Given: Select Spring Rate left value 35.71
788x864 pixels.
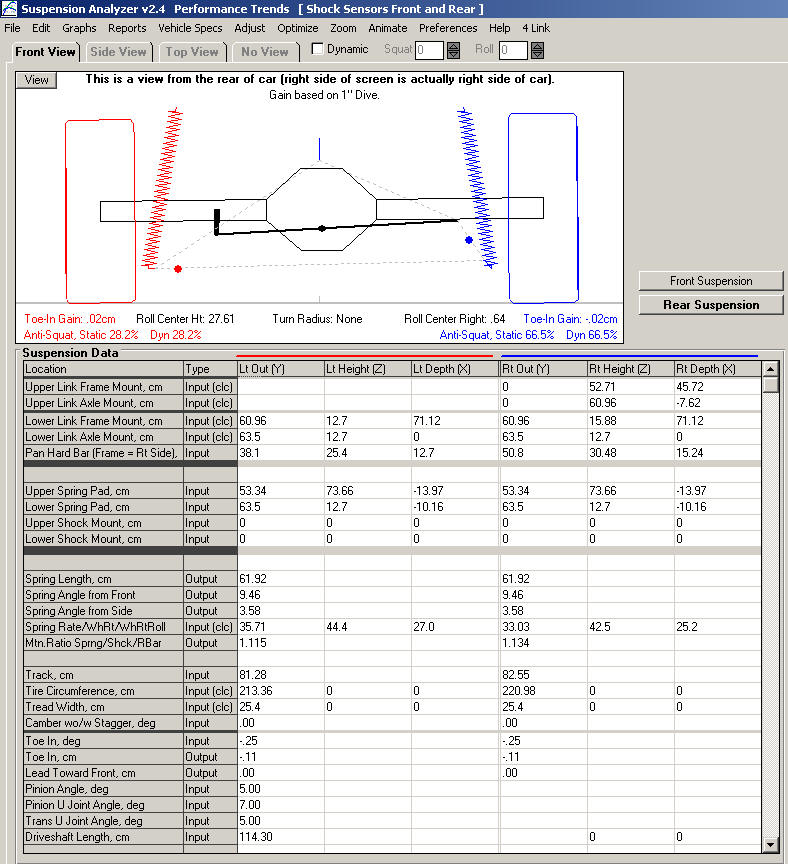Looking at the screenshot, I should (x=280, y=627).
